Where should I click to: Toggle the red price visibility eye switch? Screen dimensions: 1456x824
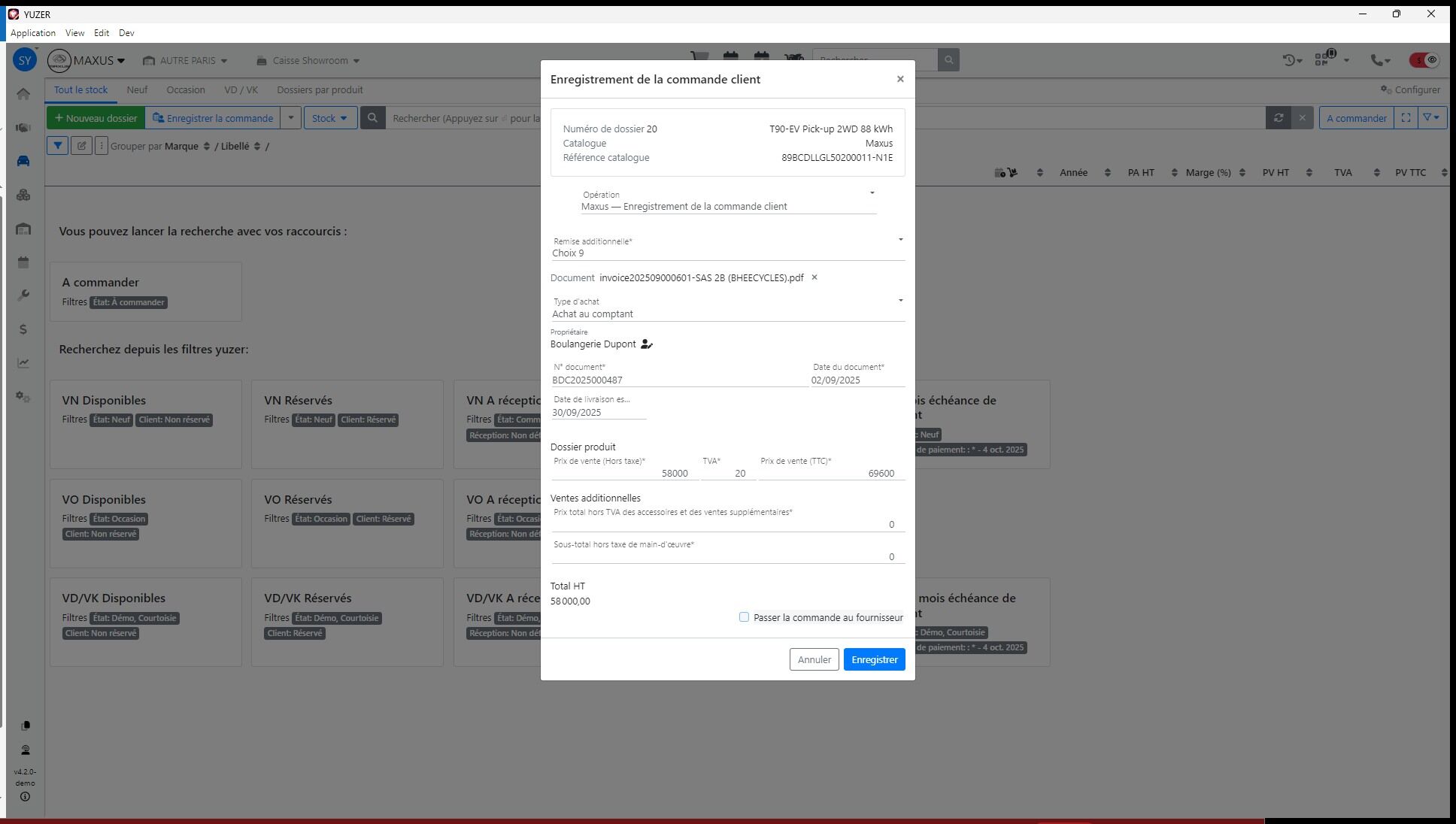click(x=1424, y=60)
